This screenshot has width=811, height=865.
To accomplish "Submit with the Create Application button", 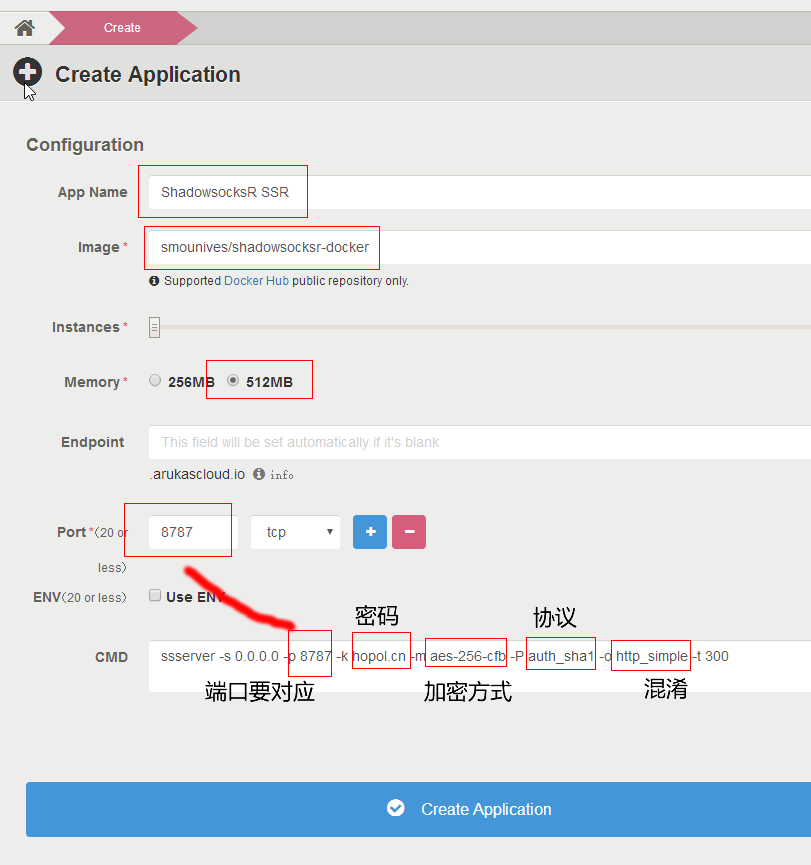I will [x=418, y=809].
